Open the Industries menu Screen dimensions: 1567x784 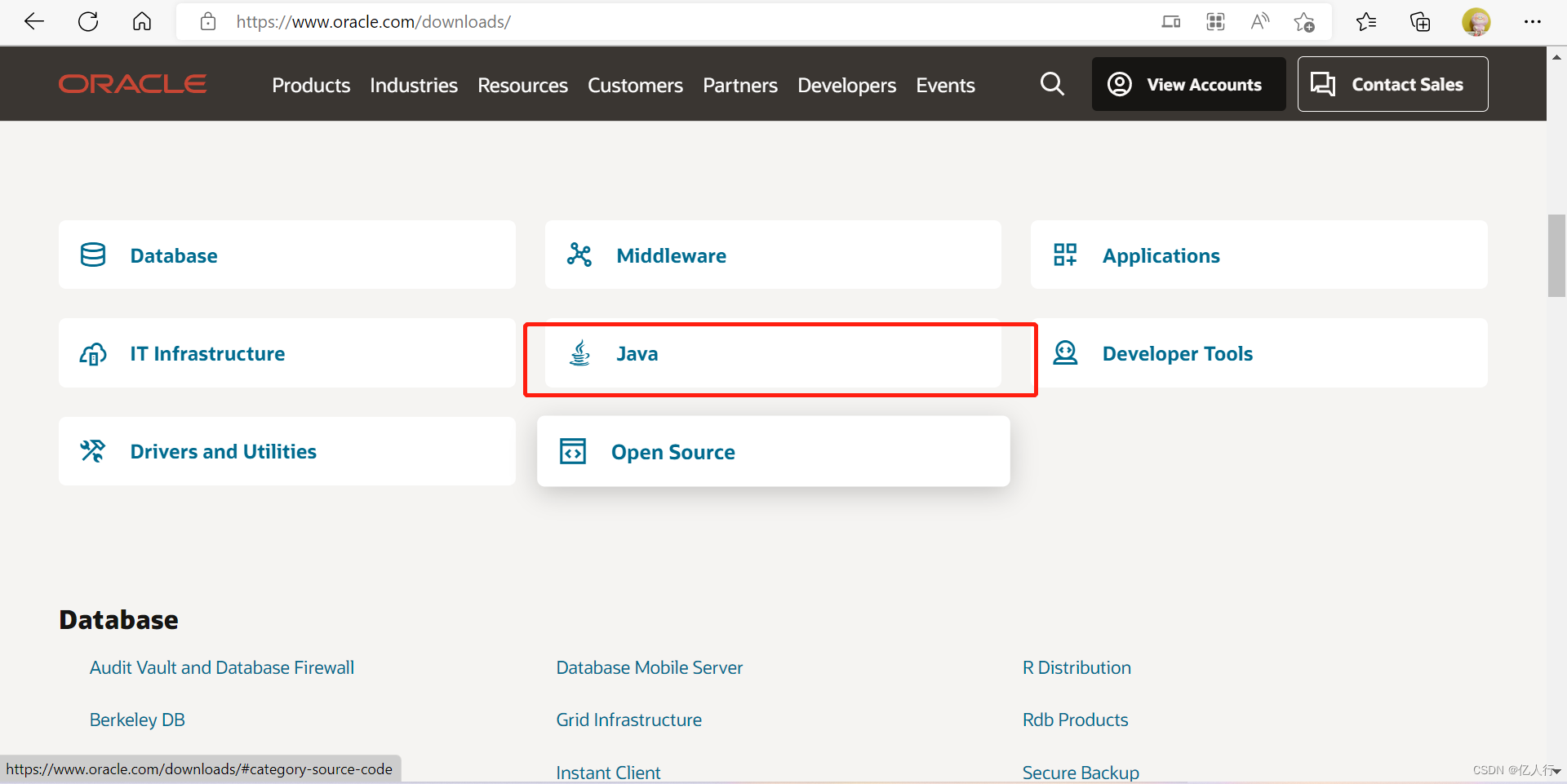click(x=414, y=85)
